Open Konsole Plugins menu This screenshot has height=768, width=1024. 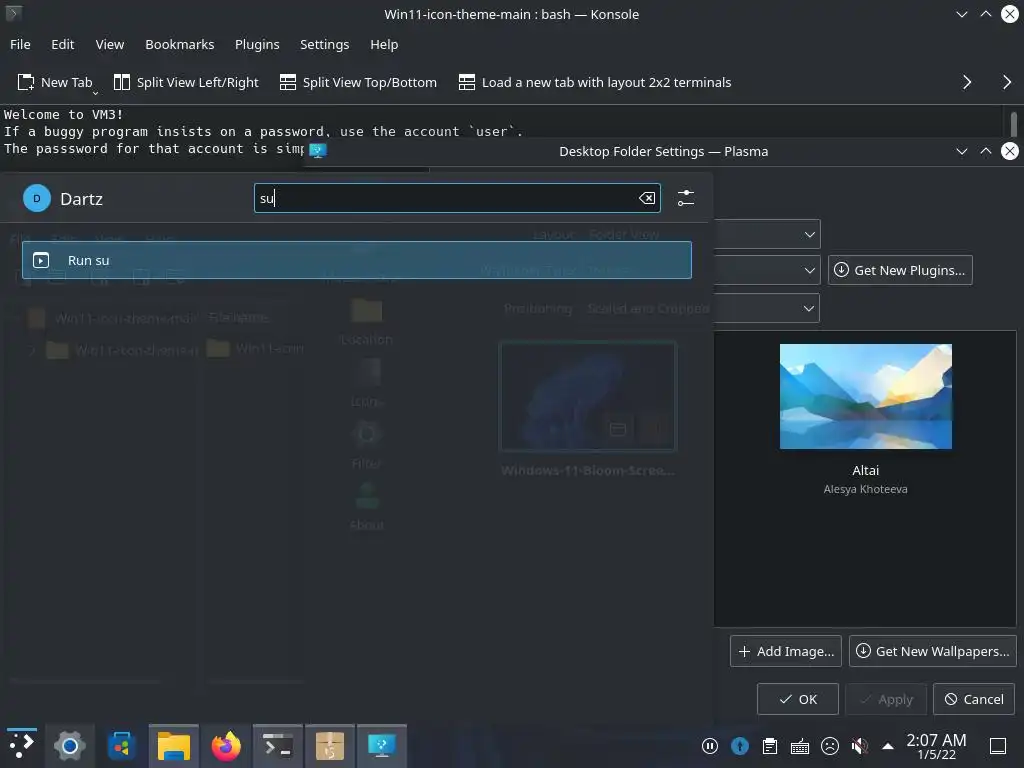(x=257, y=44)
